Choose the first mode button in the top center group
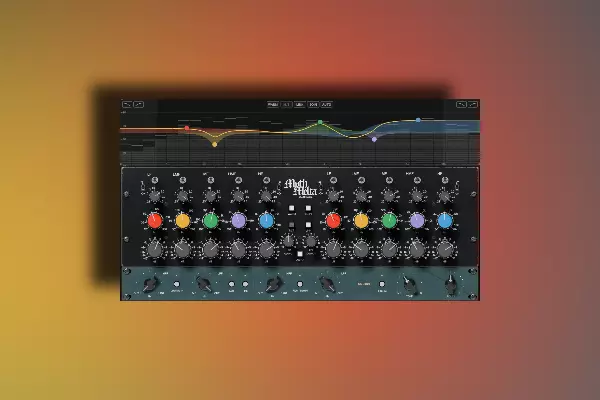 273,104
